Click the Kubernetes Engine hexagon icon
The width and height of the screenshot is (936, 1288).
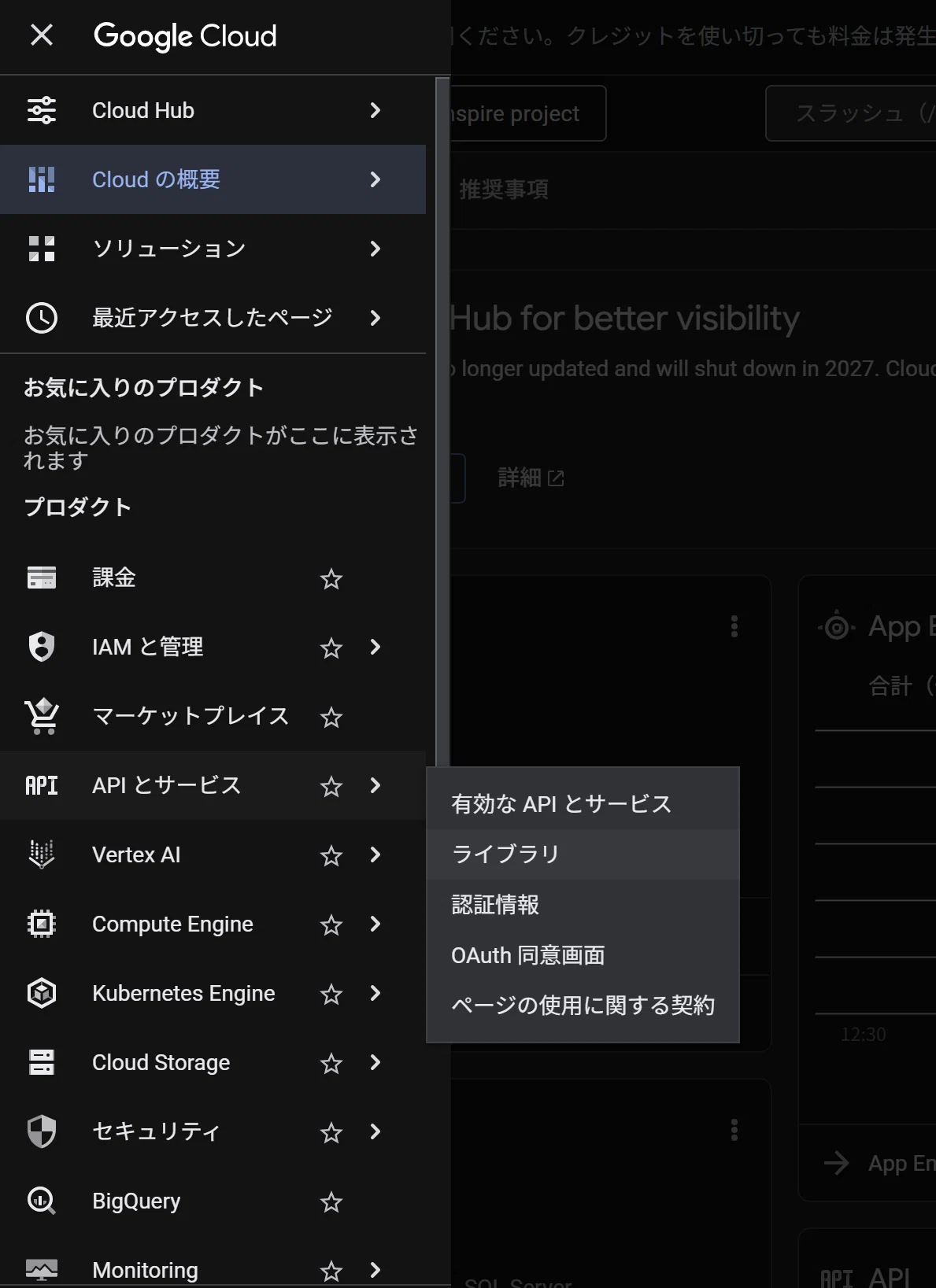click(42, 993)
